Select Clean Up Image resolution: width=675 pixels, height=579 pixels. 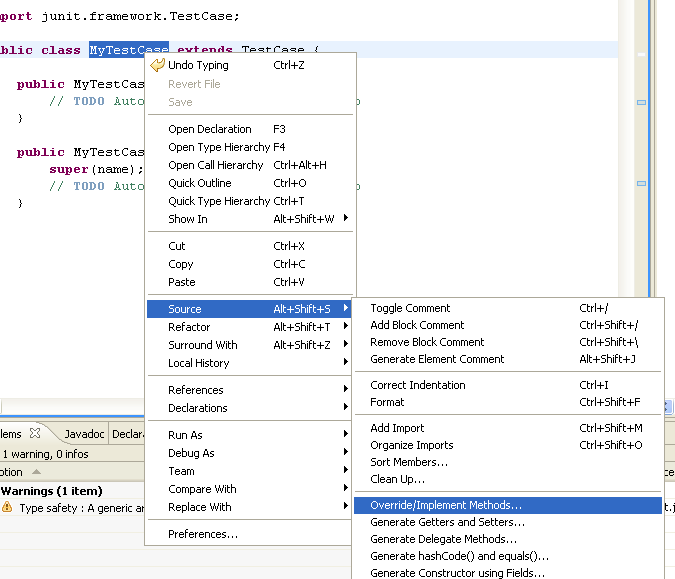pos(508,479)
